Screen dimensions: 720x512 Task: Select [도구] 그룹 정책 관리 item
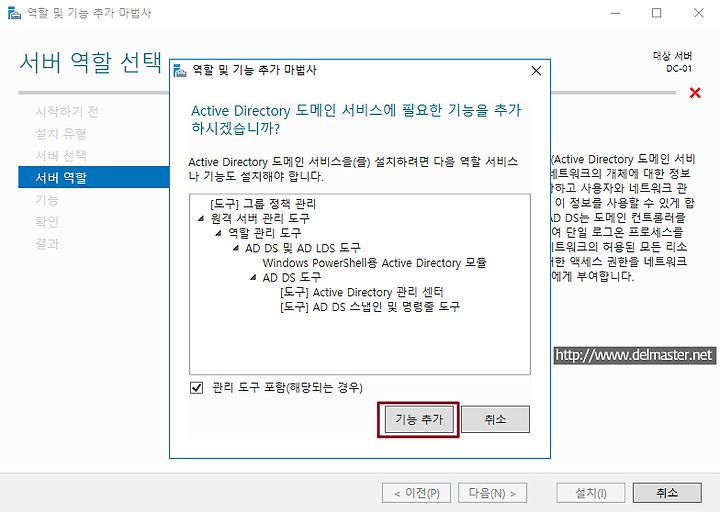pyautogui.click(x=263, y=203)
